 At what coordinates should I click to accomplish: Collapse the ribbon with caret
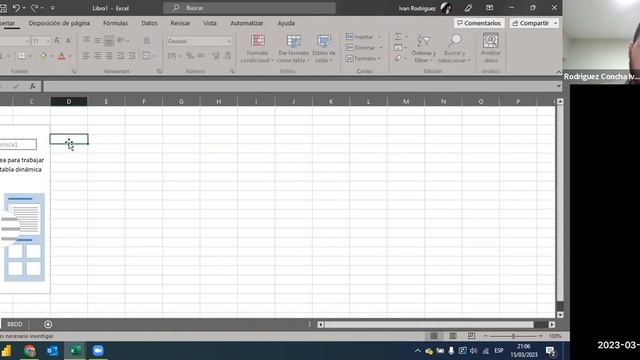[559, 72]
